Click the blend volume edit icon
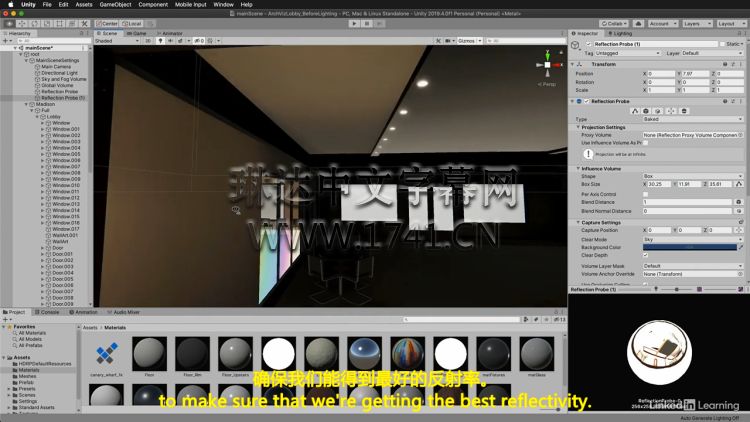Image resolution: width=750 pixels, height=422 pixels. tap(646, 111)
